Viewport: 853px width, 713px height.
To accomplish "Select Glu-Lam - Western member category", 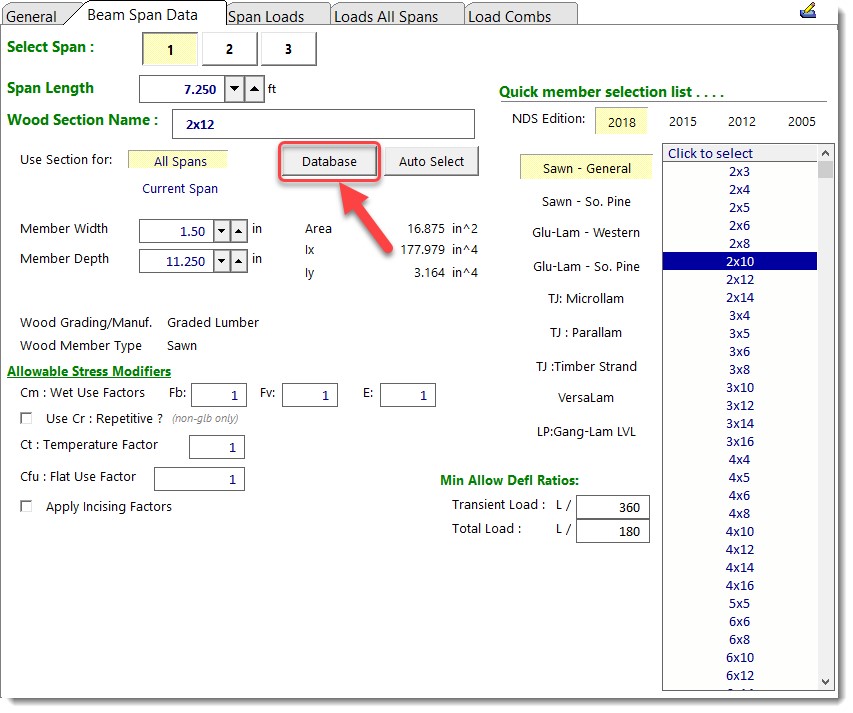I will click(585, 233).
